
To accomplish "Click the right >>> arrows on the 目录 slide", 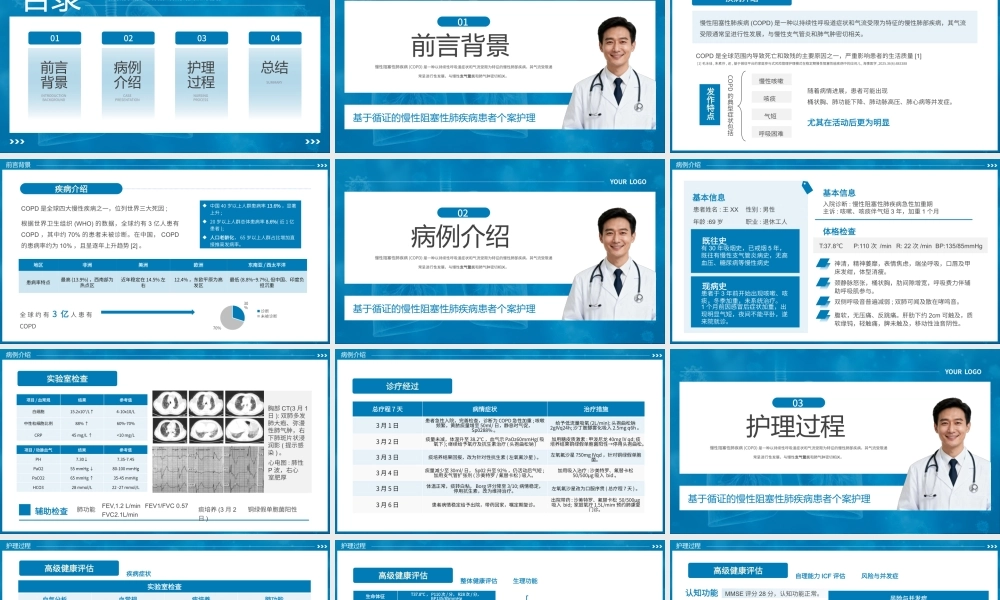I will point(312,142).
